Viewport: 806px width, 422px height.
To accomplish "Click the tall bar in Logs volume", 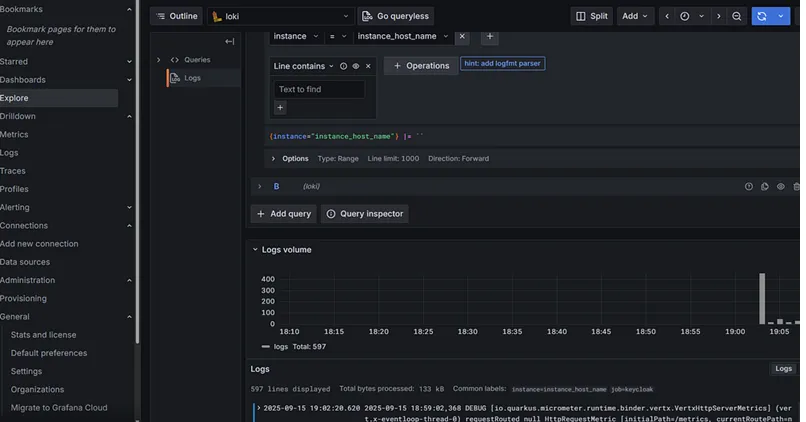I will click(x=762, y=299).
